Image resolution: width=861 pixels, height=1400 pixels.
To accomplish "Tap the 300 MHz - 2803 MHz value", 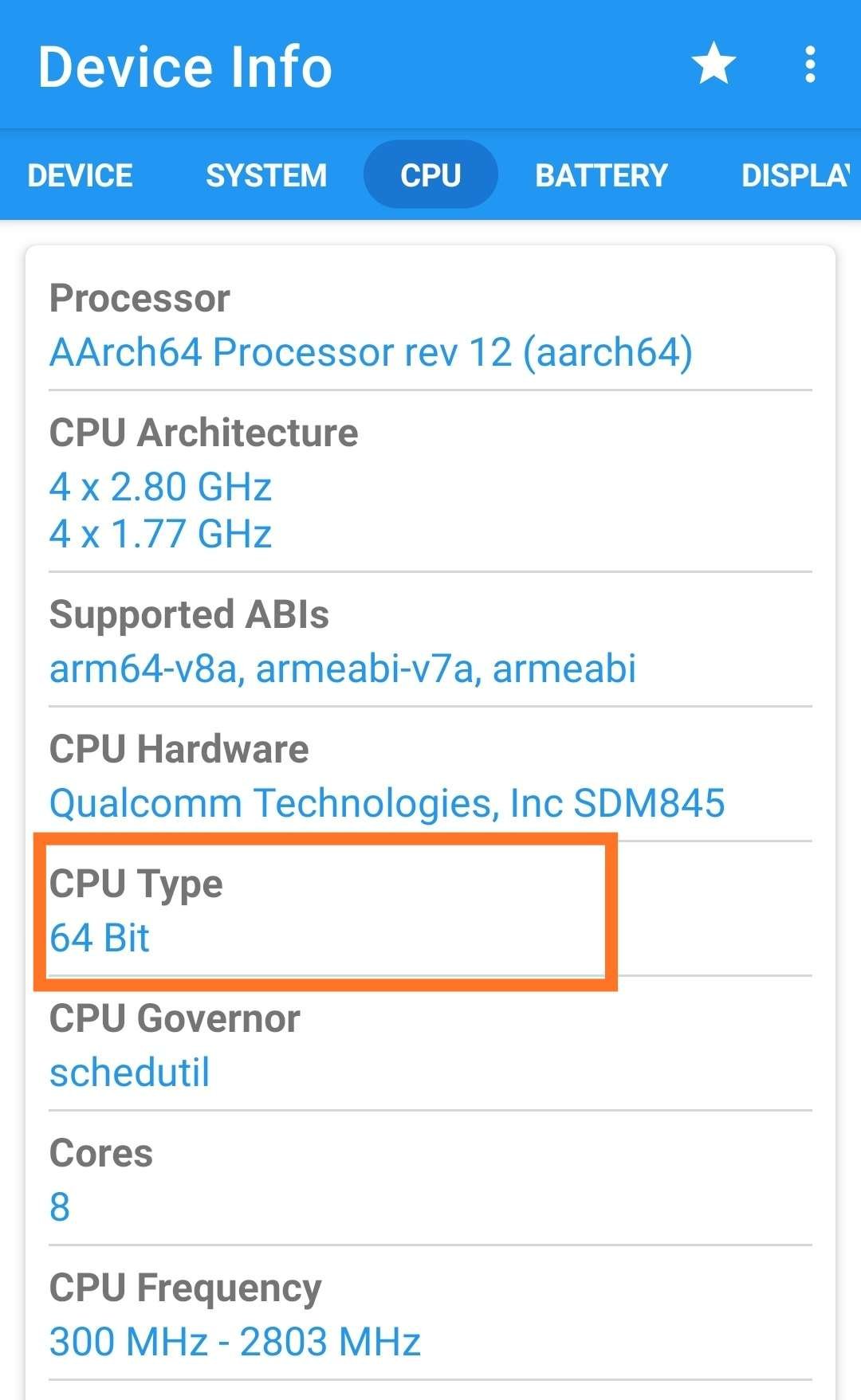I will coord(235,1342).
